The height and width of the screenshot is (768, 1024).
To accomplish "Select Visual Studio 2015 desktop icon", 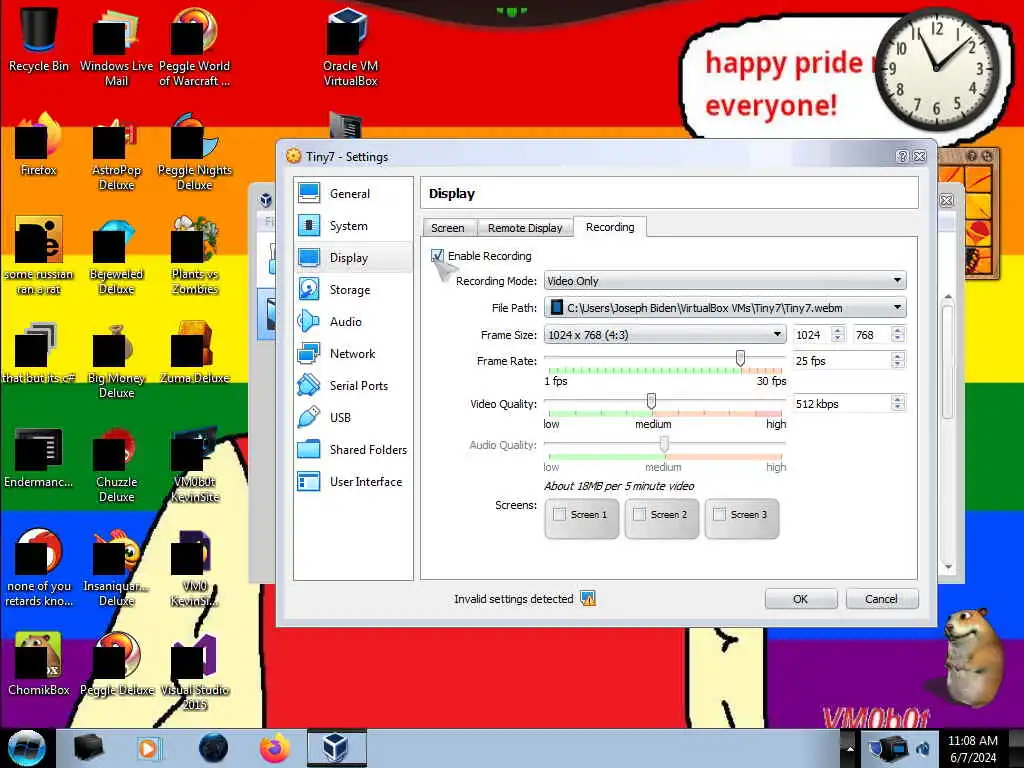I will click(195, 671).
